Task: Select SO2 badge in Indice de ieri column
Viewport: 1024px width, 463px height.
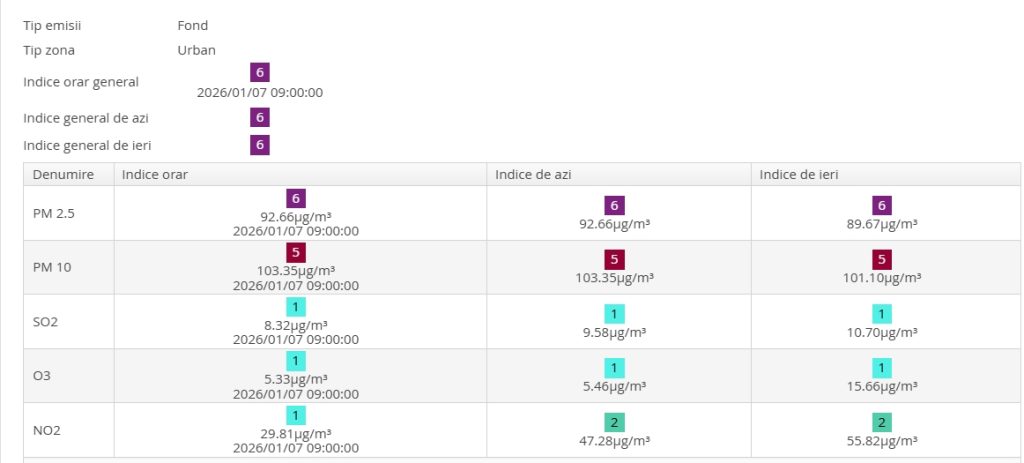Action: click(x=882, y=314)
